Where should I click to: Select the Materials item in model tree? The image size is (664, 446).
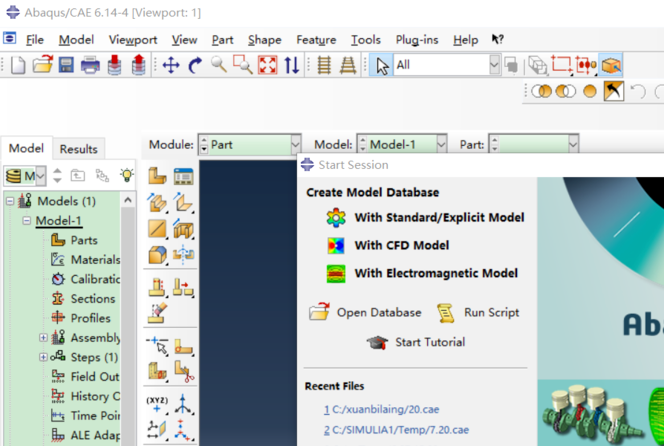point(95,260)
